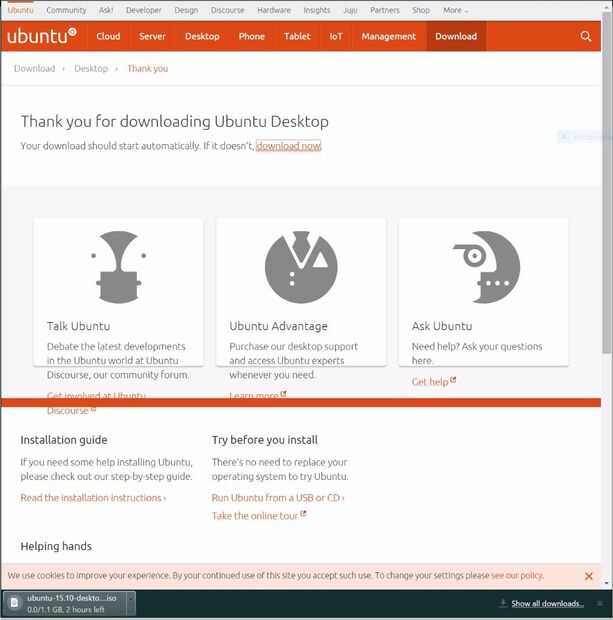The image size is (613, 620).
Task: Open 'see our policy' cookie link
Action: click(517, 575)
